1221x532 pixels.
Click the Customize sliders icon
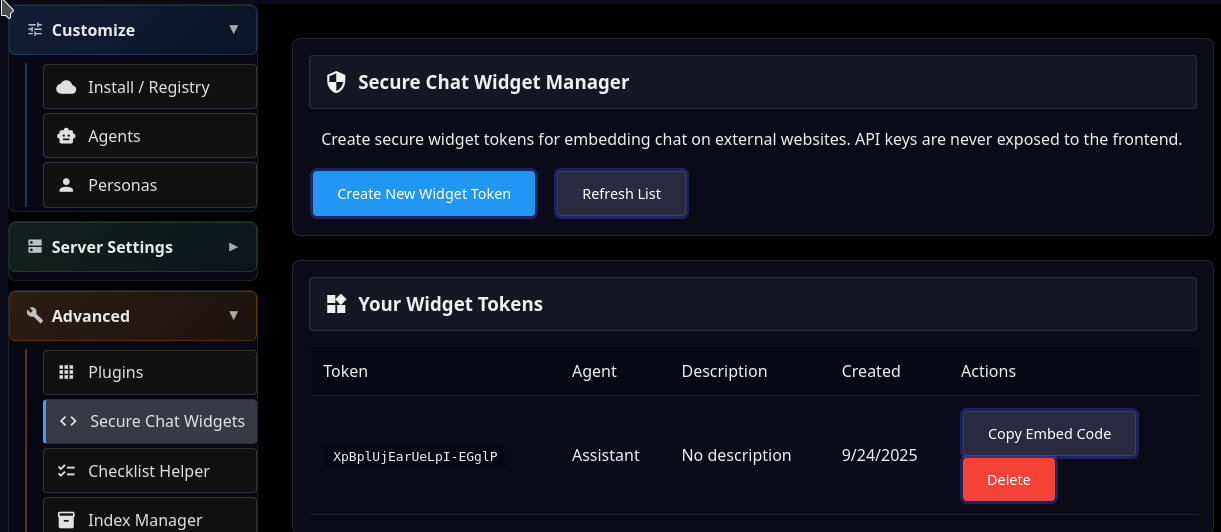[x=35, y=30]
